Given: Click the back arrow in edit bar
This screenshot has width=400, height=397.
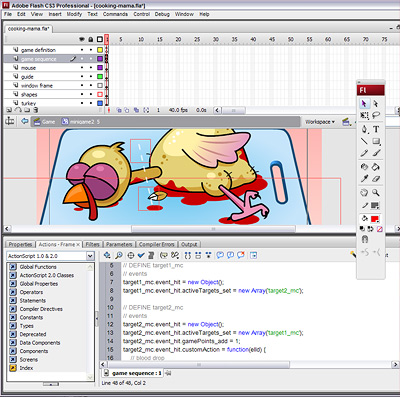Looking at the screenshot, I should tap(24, 121).
